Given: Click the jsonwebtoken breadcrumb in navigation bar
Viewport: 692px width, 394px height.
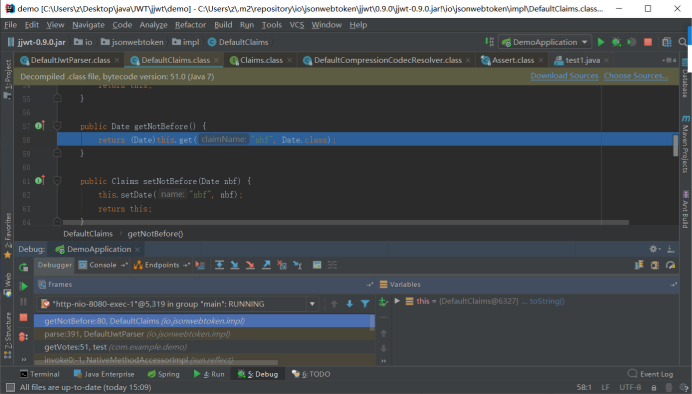Looking at the screenshot, I should coord(132,42).
